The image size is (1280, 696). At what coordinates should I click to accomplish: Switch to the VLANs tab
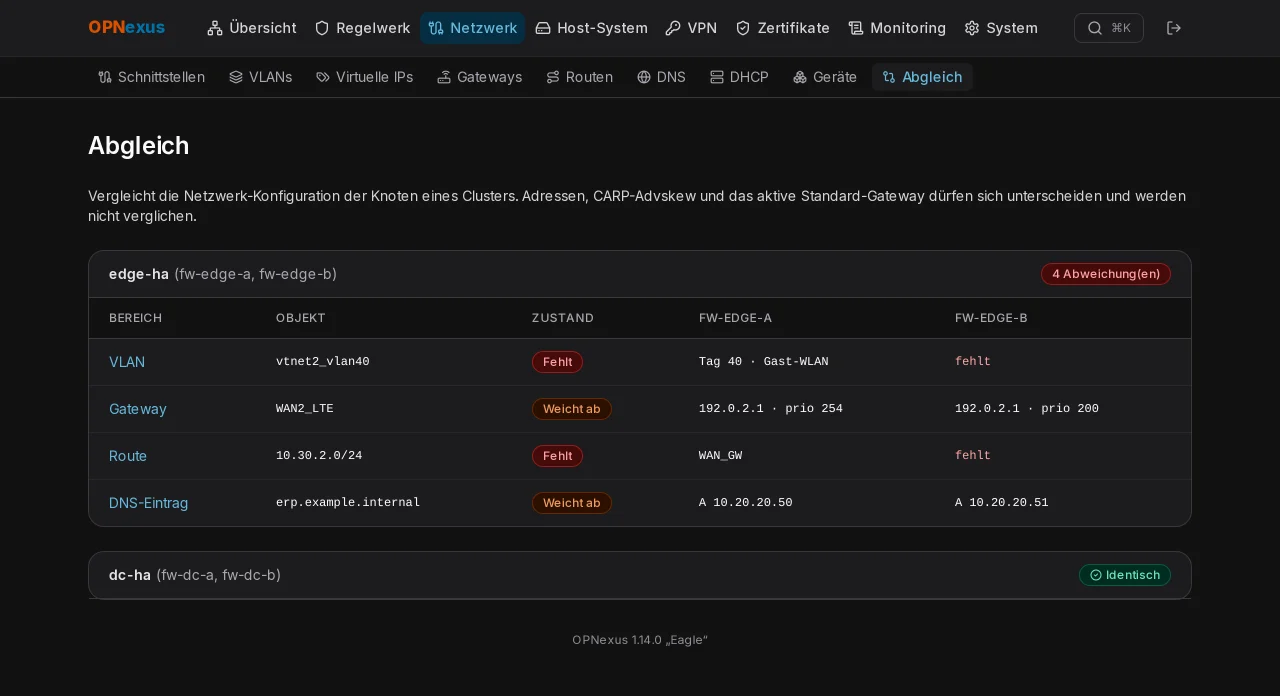coord(260,77)
